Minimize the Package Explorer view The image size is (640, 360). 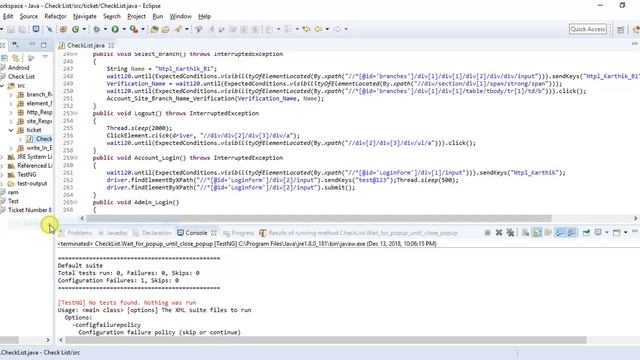pos(32,44)
